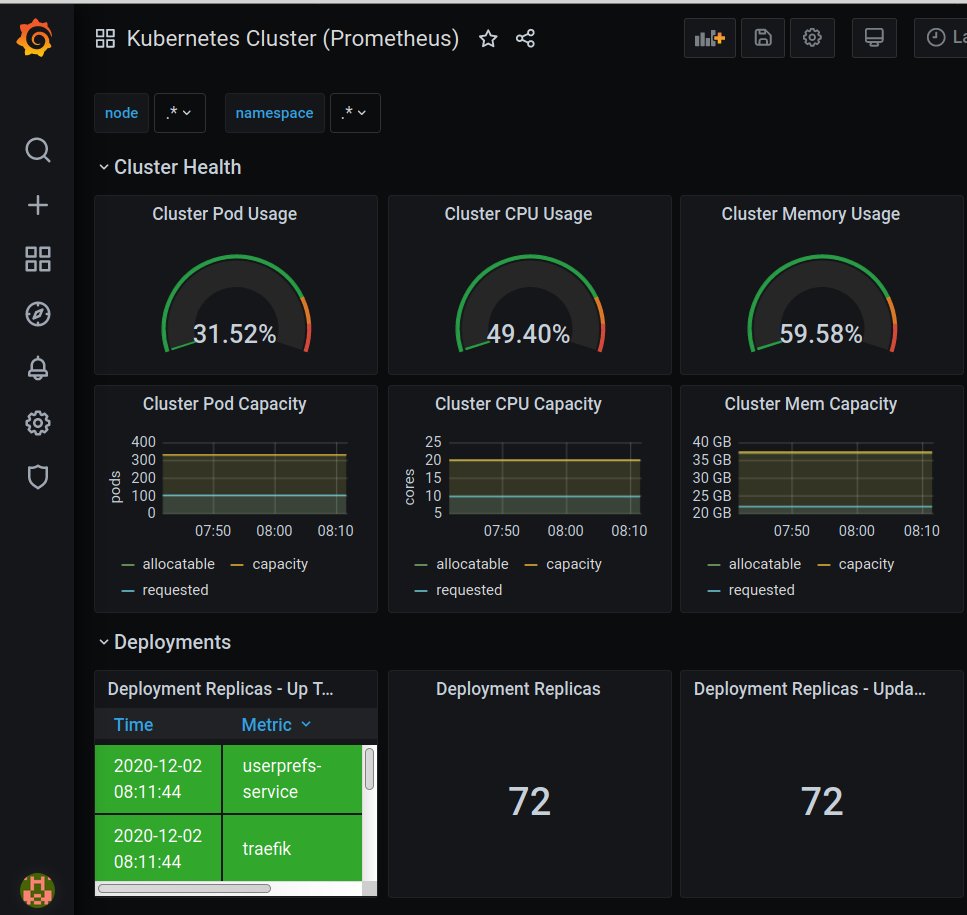The height and width of the screenshot is (915, 967).
Task: Open Server Admin shield icon
Action: coord(38,477)
